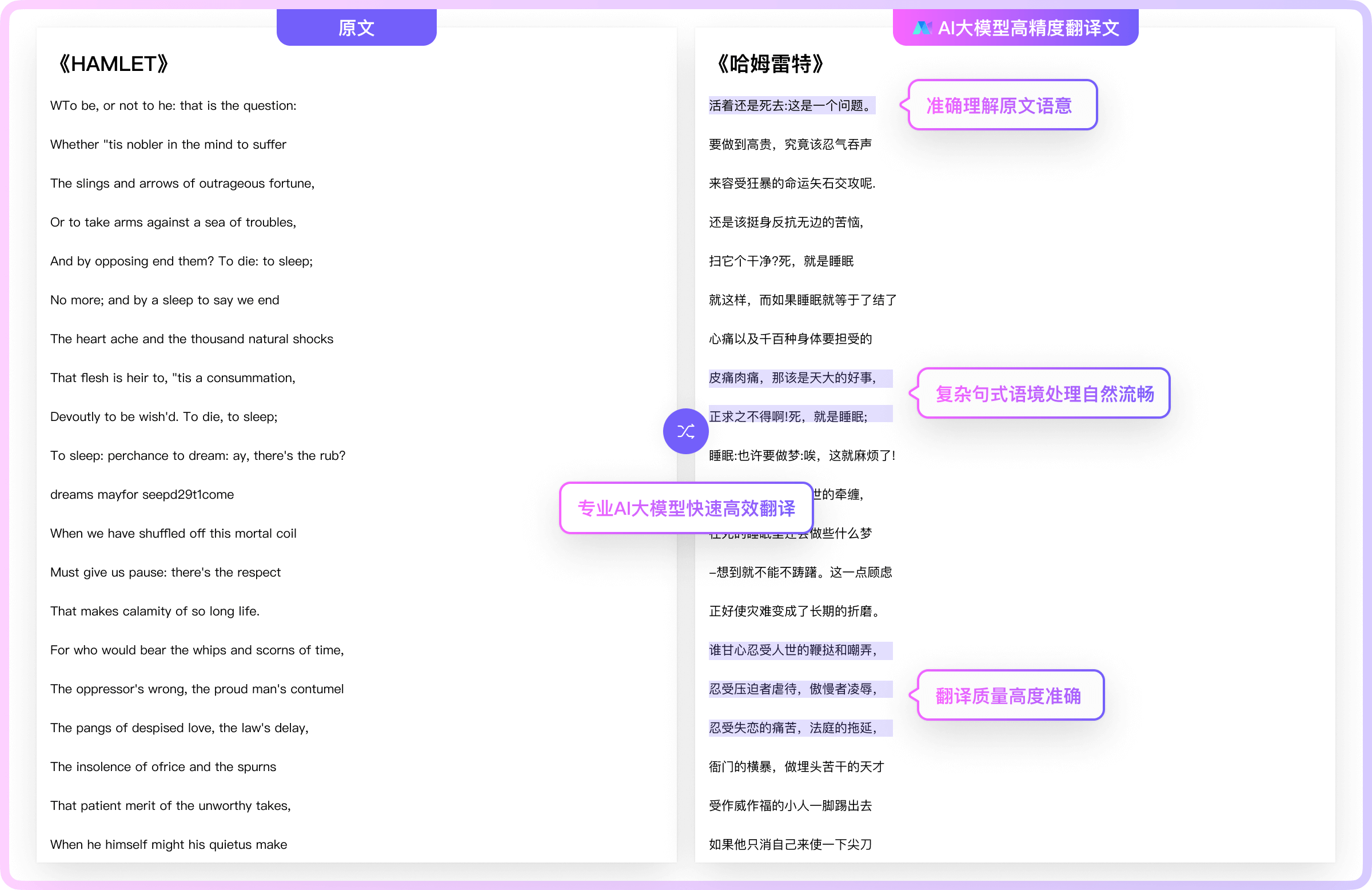This screenshot has height=890, width=1372.
Task: Click highlighted line 忍受压迫者虐待，傲慢者凌辱
Action: 800,689
